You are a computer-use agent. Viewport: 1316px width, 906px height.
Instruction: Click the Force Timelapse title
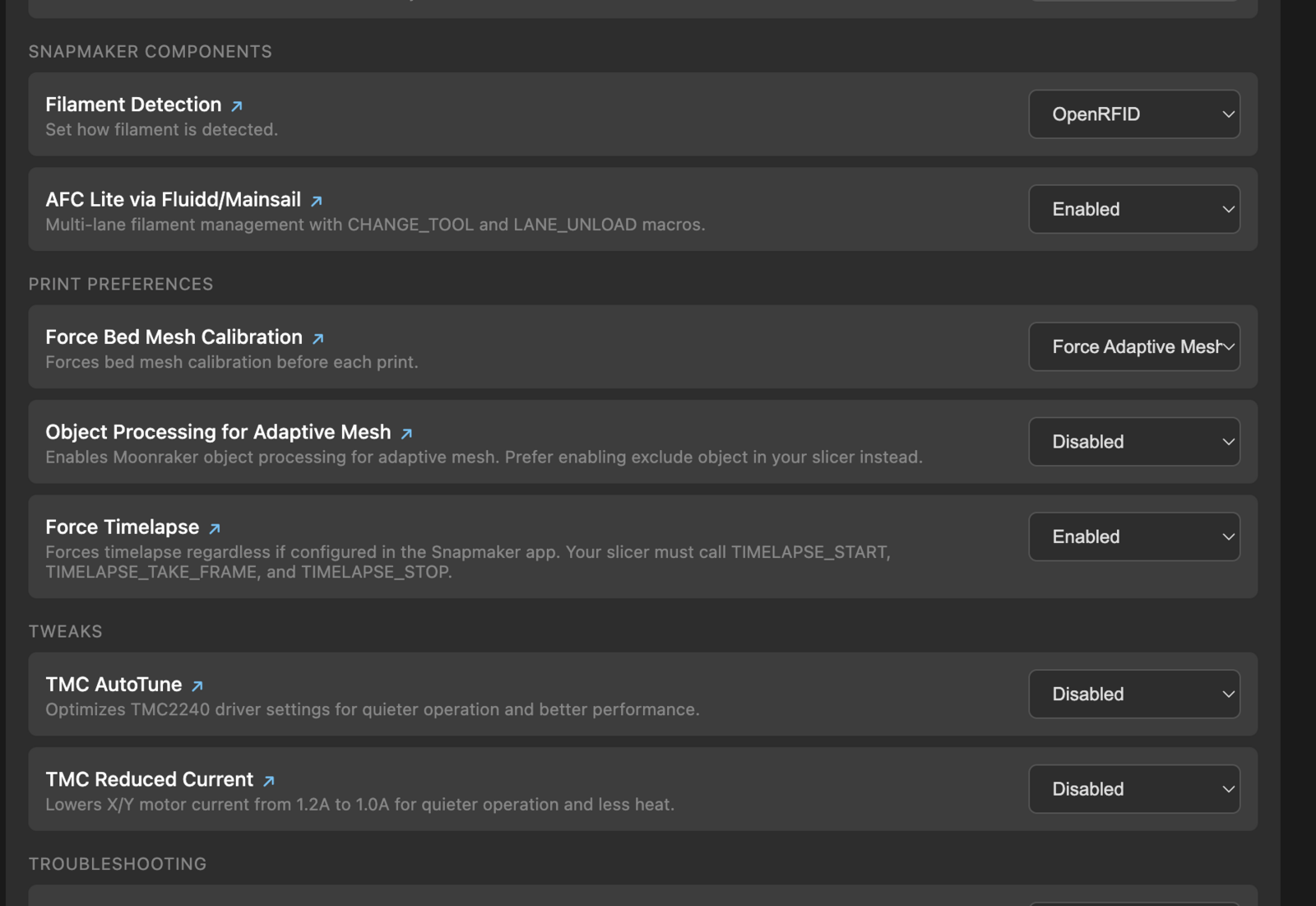coord(123,527)
